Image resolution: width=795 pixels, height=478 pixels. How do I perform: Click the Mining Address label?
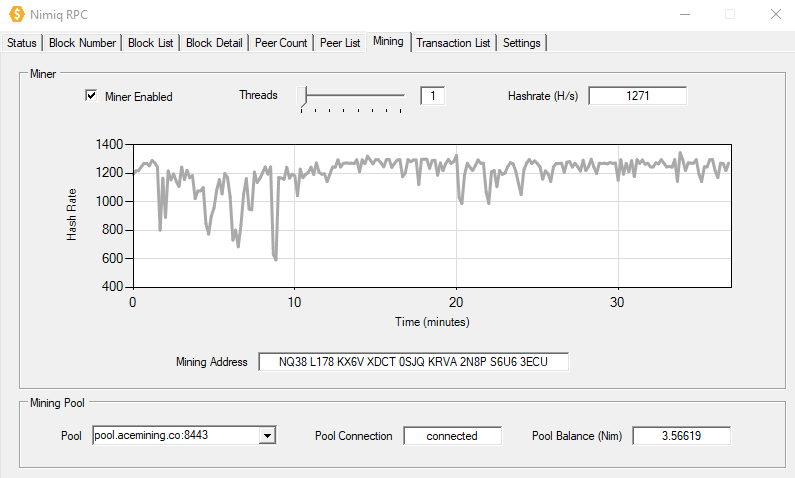point(211,362)
